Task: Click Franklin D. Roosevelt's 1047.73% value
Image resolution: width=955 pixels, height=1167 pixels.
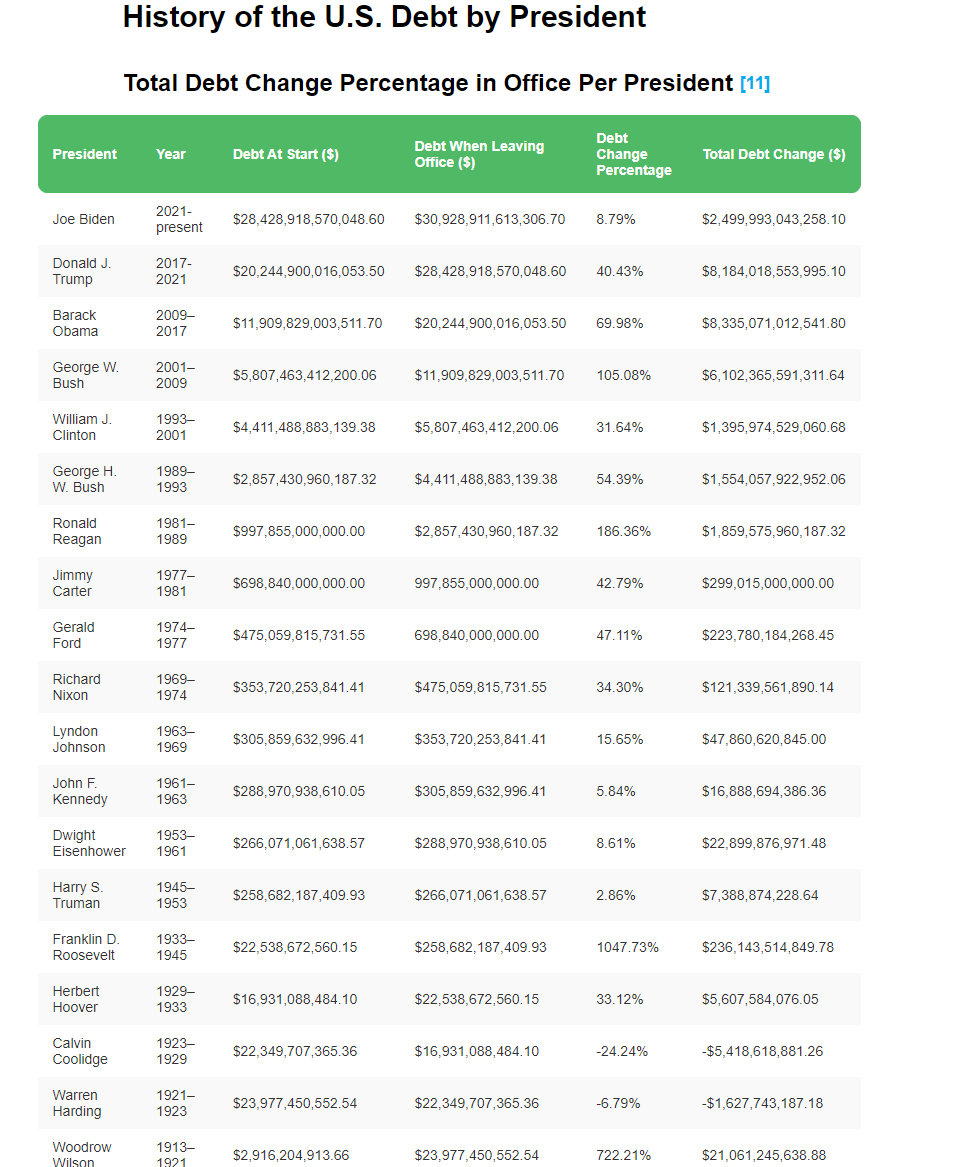Action: [x=628, y=947]
